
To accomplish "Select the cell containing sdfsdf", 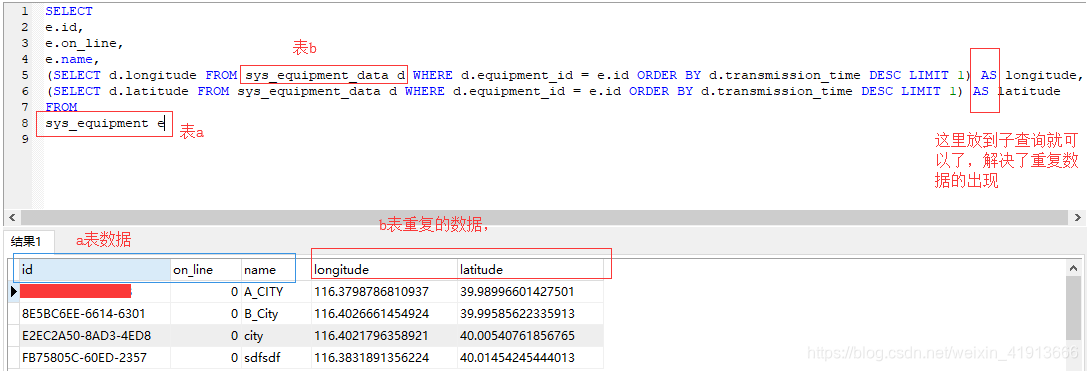I will point(276,357).
